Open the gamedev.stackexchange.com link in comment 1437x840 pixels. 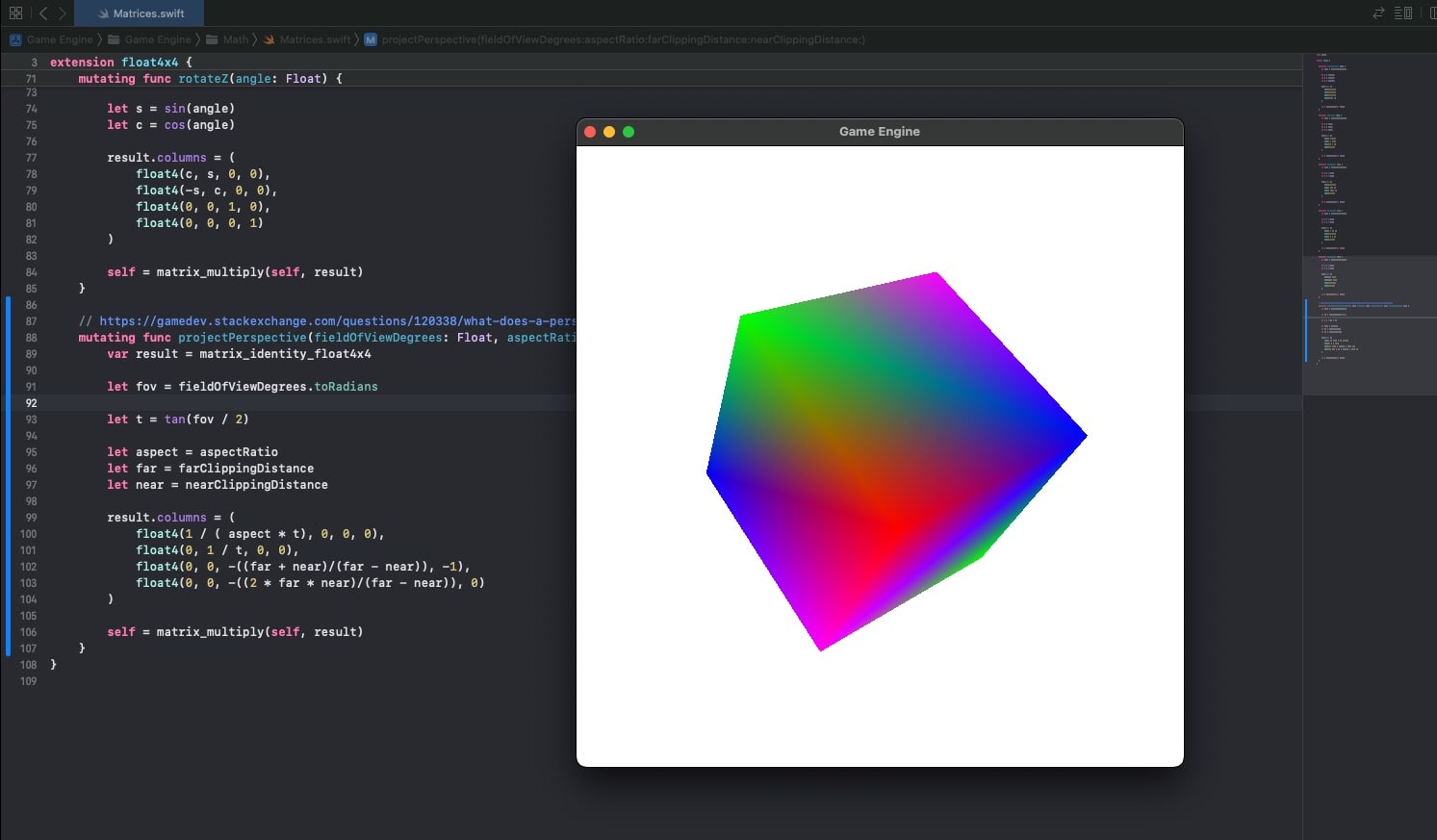[337, 321]
